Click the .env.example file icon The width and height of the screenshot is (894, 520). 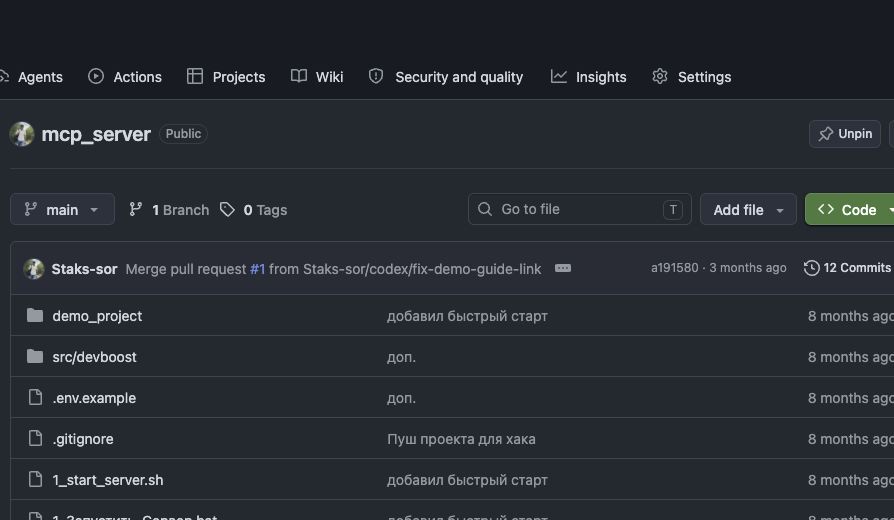[x=35, y=397]
